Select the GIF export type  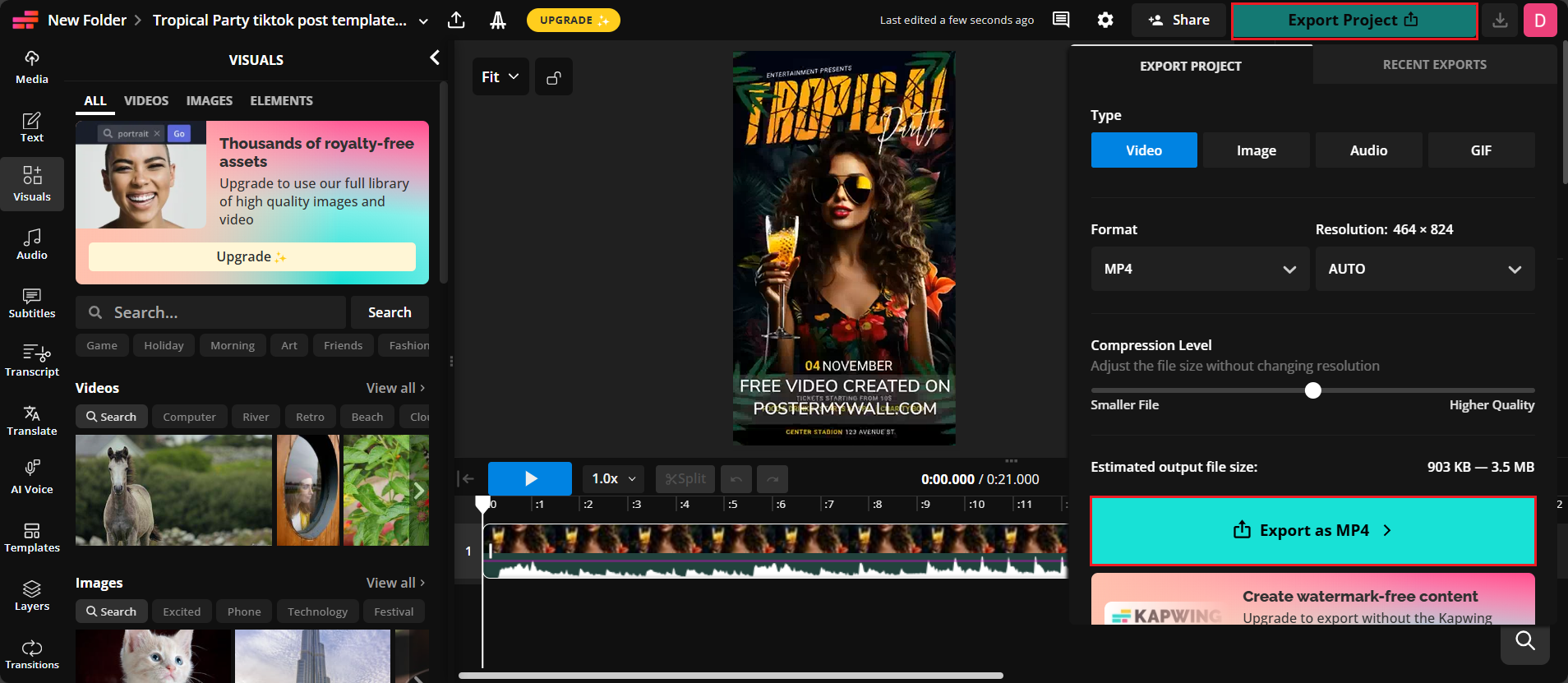[x=1481, y=150]
